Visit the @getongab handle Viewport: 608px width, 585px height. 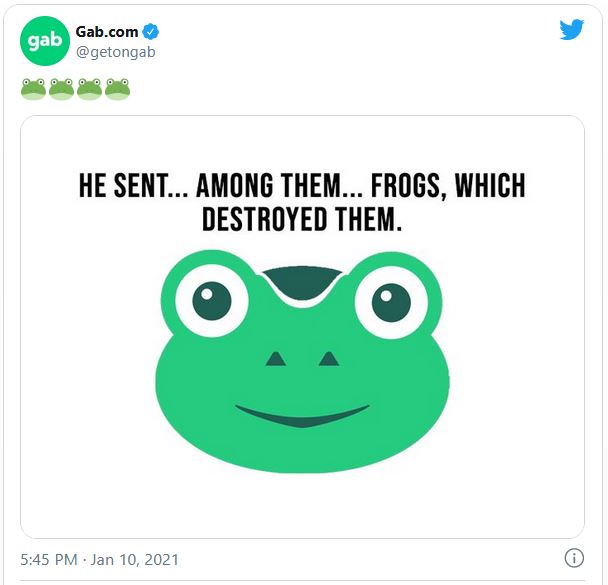tap(116, 52)
